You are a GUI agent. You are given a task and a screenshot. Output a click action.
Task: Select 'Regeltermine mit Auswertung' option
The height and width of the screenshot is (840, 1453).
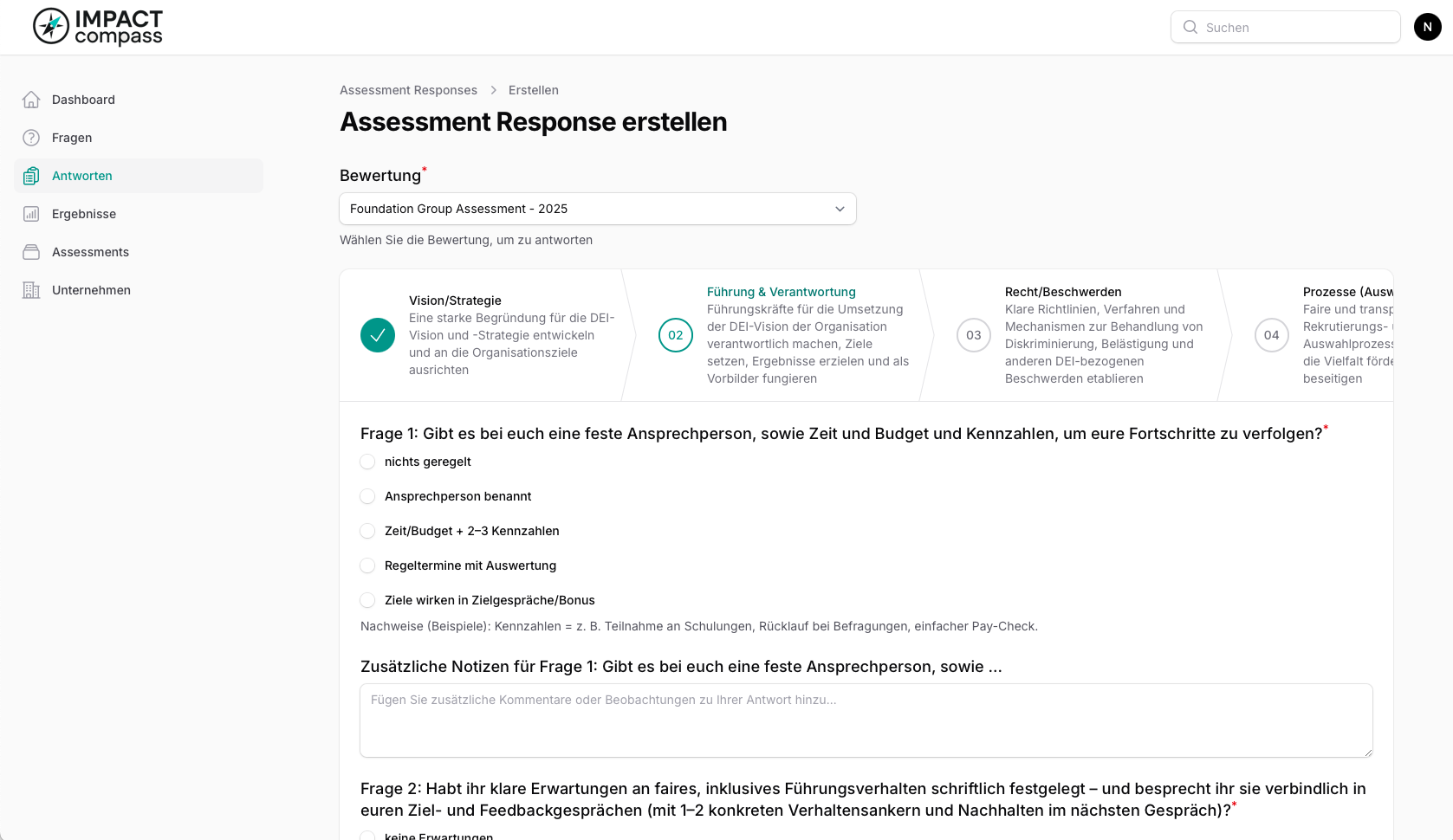click(367, 565)
